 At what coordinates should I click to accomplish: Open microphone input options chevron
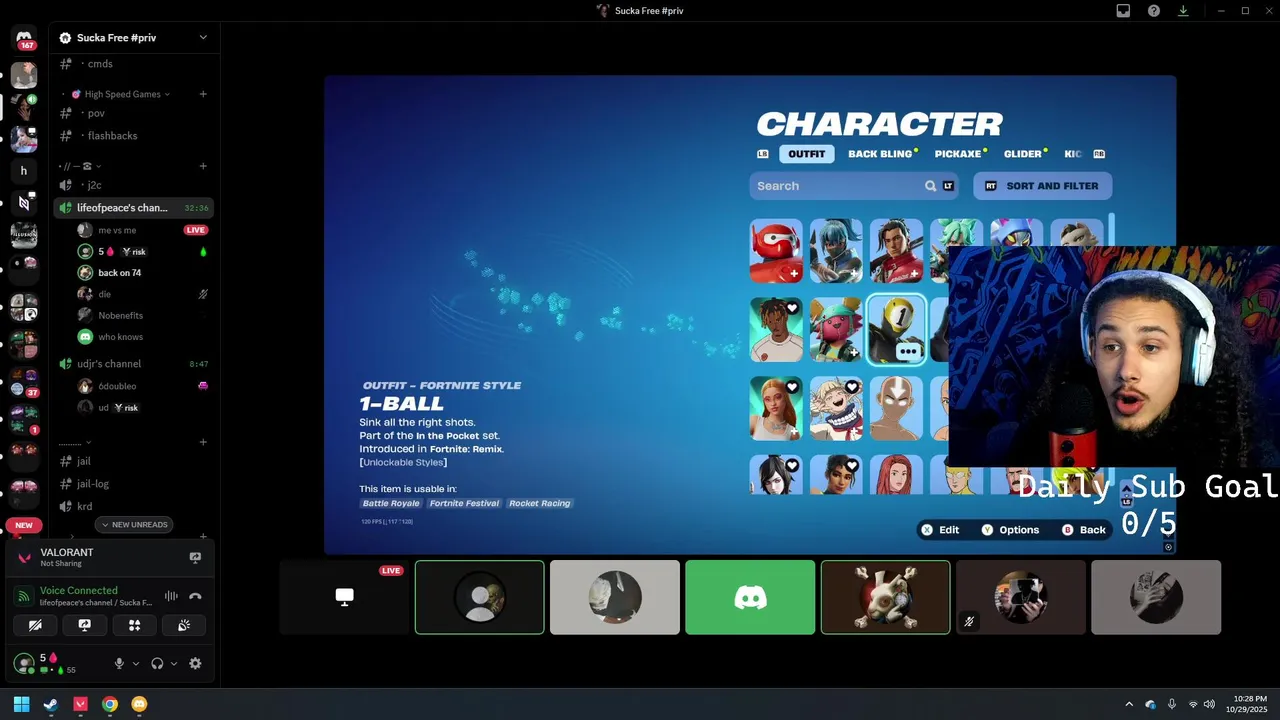(136, 663)
